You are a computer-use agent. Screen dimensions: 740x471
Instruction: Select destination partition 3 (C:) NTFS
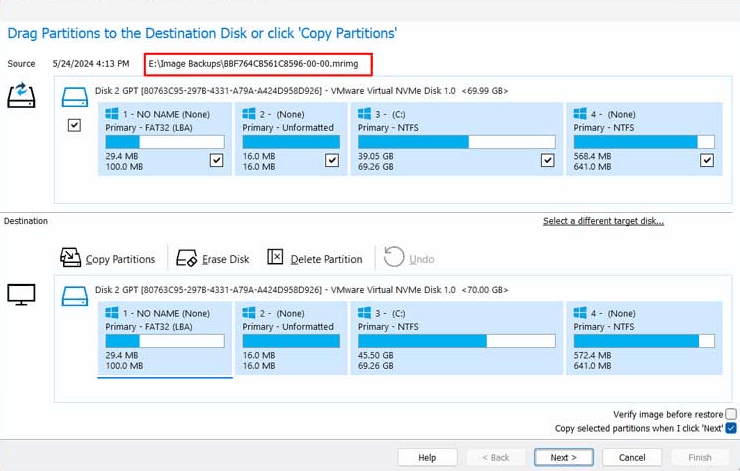456,338
